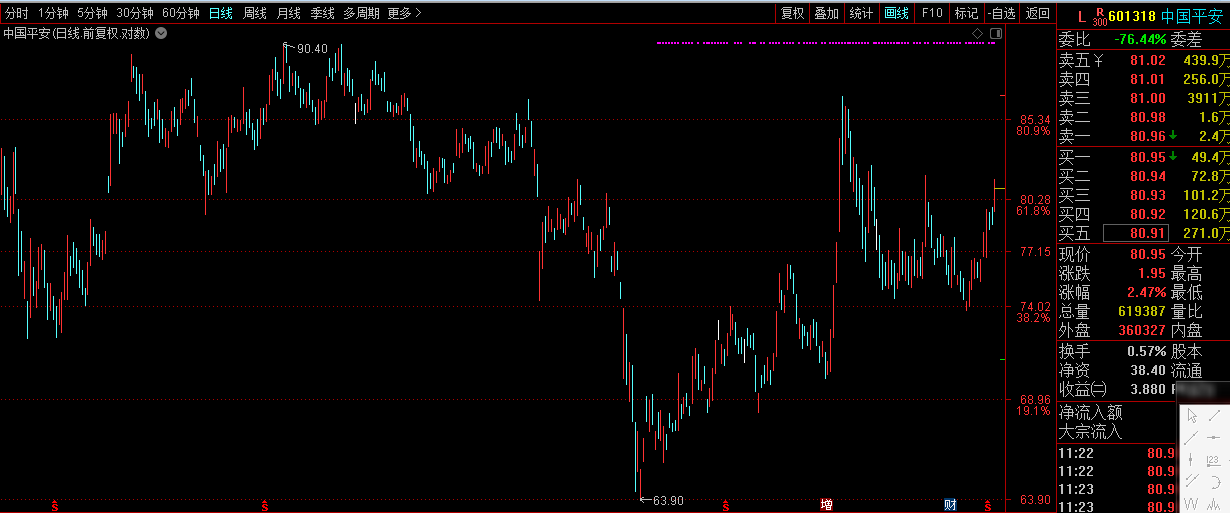
Task: Expand the 更多 periods list
Action: point(404,13)
